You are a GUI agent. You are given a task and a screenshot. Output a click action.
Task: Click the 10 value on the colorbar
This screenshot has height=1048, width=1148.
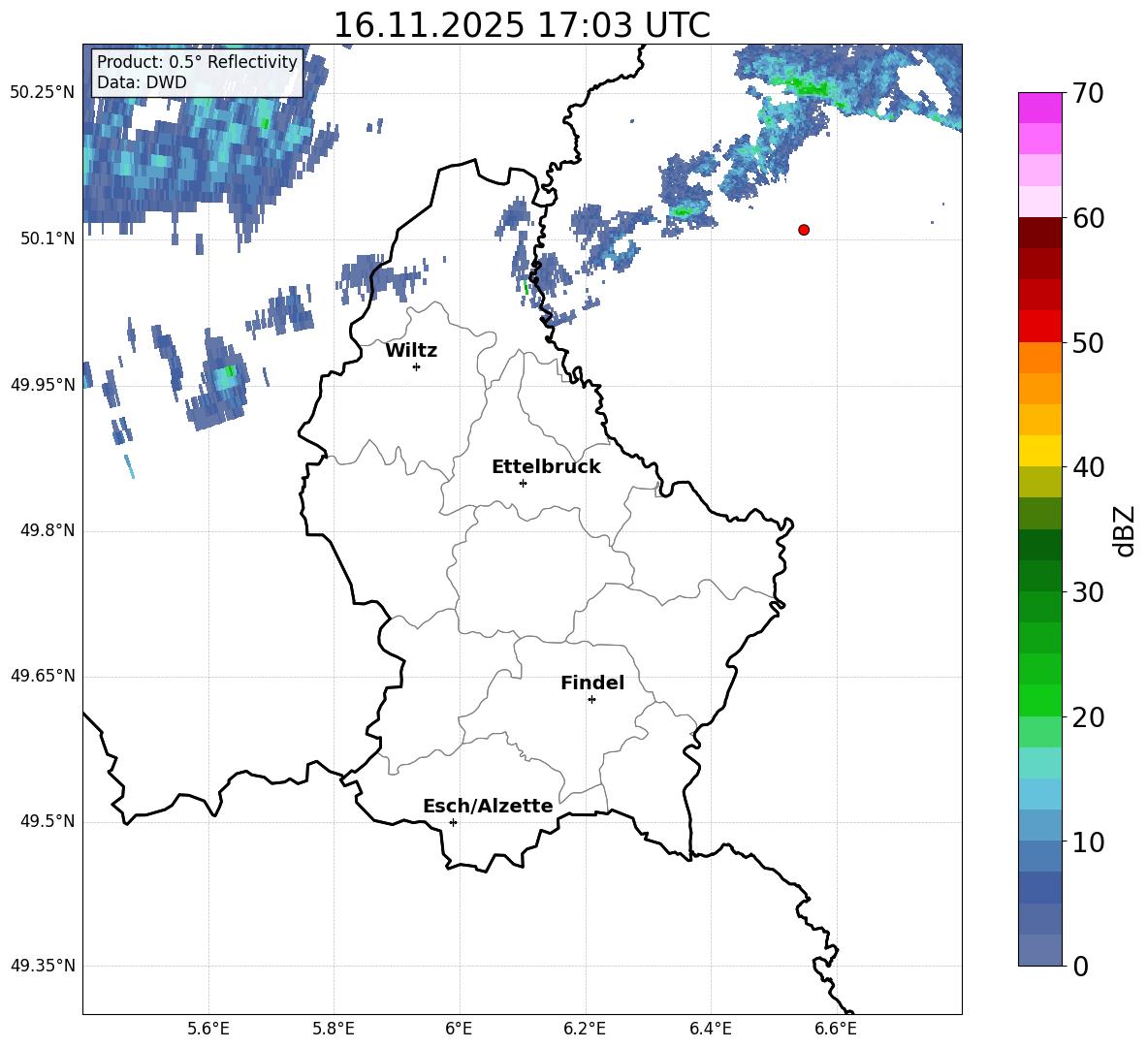[1088, 842]
